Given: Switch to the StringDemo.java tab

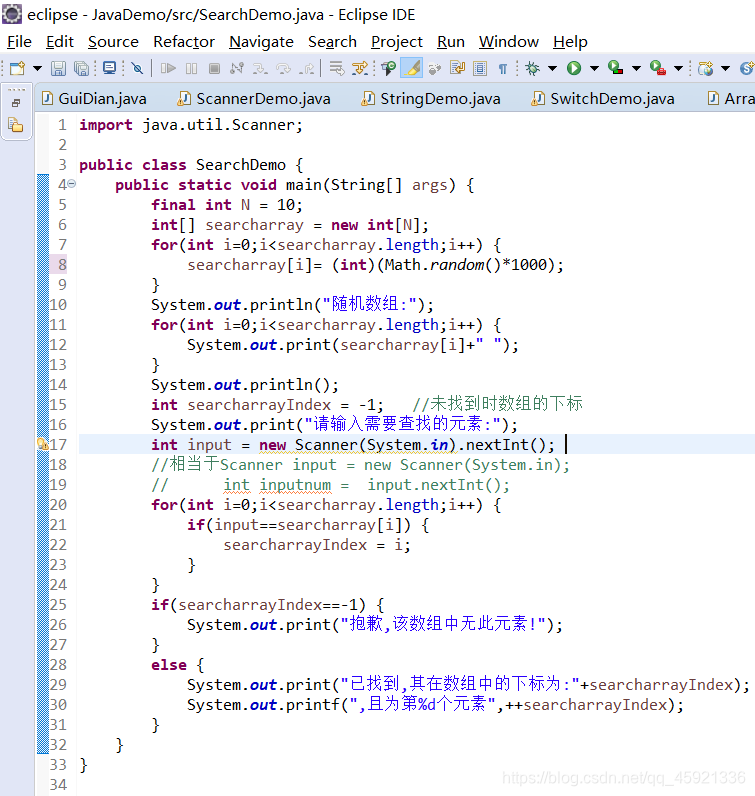Looking at the screenshot, I should pyautogui.click(x=432, y=98).
